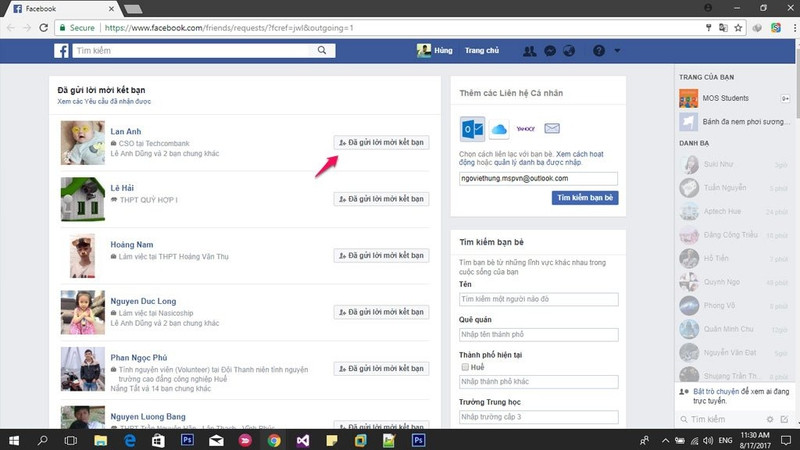Click the translate page icon in address bar

pos(723,28)
